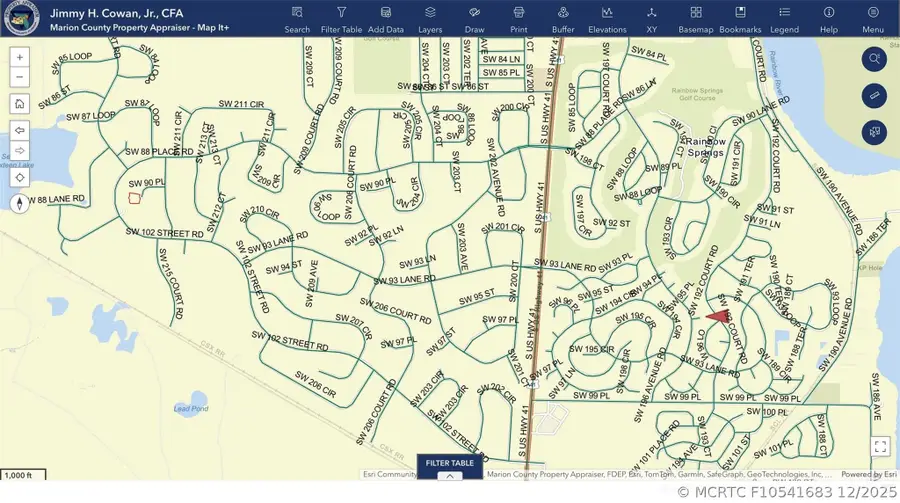Click the Rainbow Springs place label
The image size is (900, 503).
[705, 147]
